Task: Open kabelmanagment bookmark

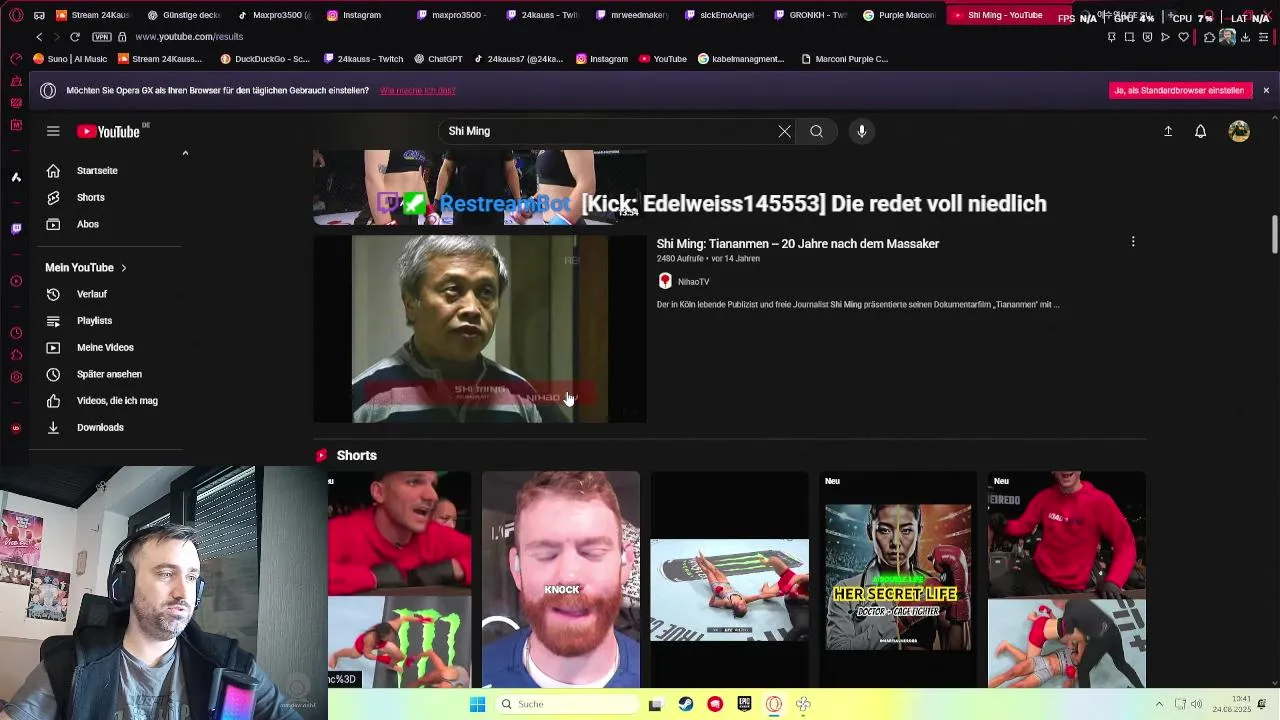Action: point(741,59)
